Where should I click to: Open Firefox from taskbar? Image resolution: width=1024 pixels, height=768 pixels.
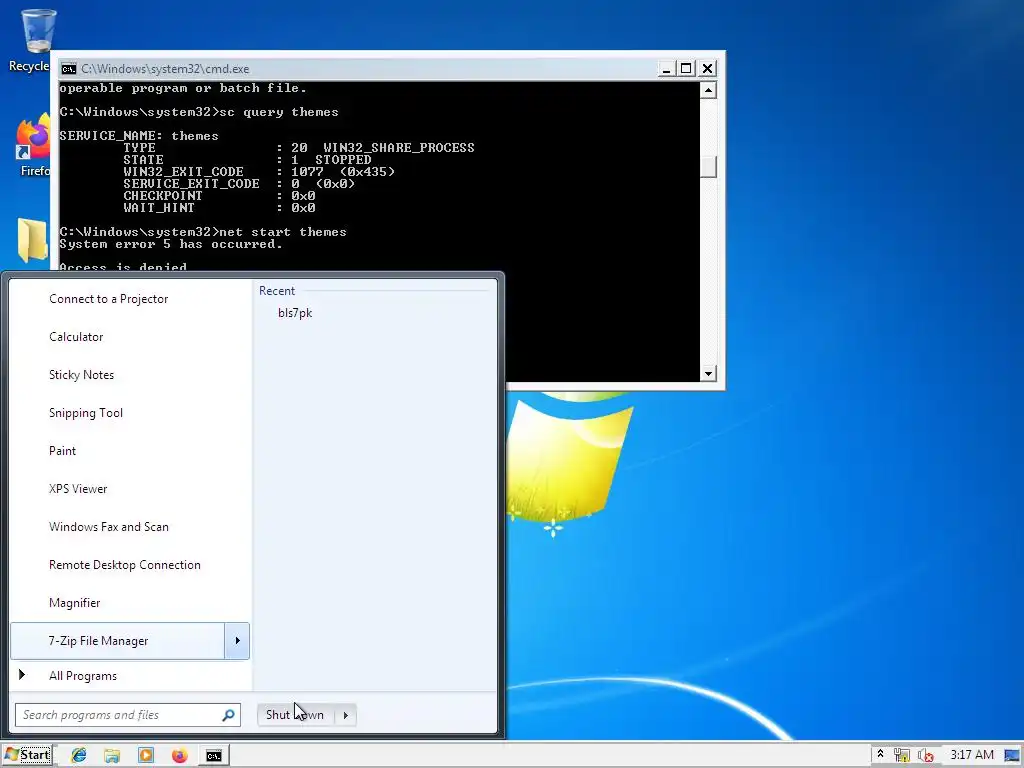pos(180,756)
